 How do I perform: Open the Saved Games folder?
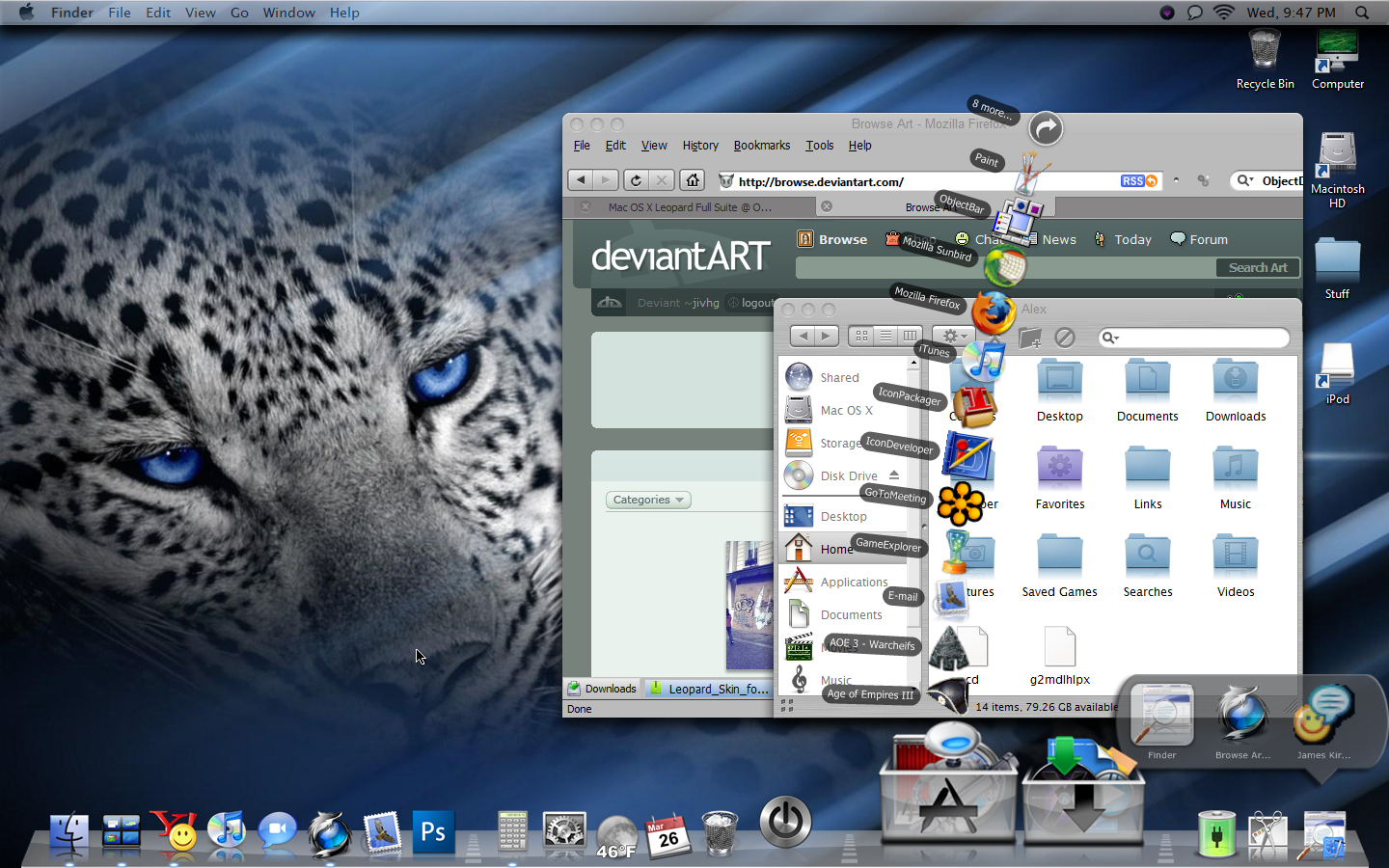point(1059,565)
